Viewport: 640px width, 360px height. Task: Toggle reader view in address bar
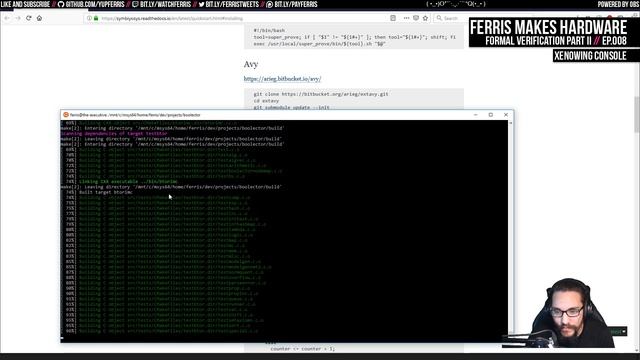tap(393, 18)
